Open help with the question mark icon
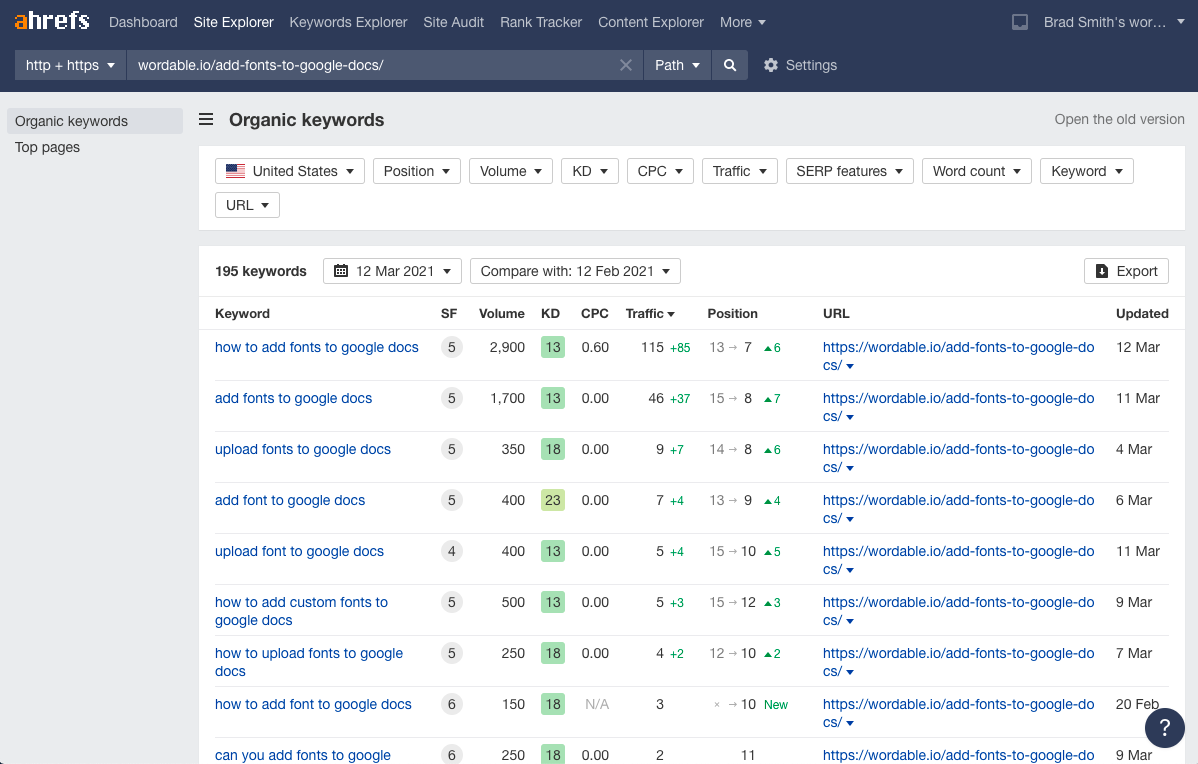 (1164, 728)
